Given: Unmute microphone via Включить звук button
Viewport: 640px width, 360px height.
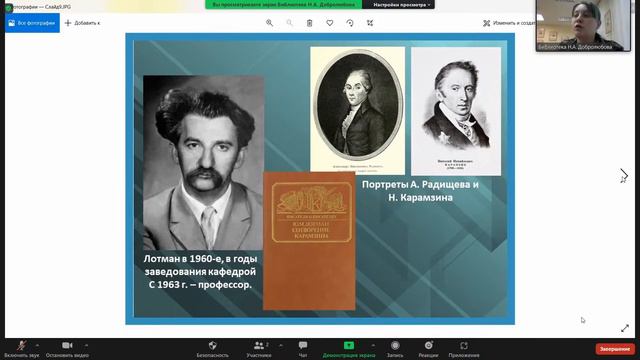Looking at the screenshot, I should click(22, 349).
